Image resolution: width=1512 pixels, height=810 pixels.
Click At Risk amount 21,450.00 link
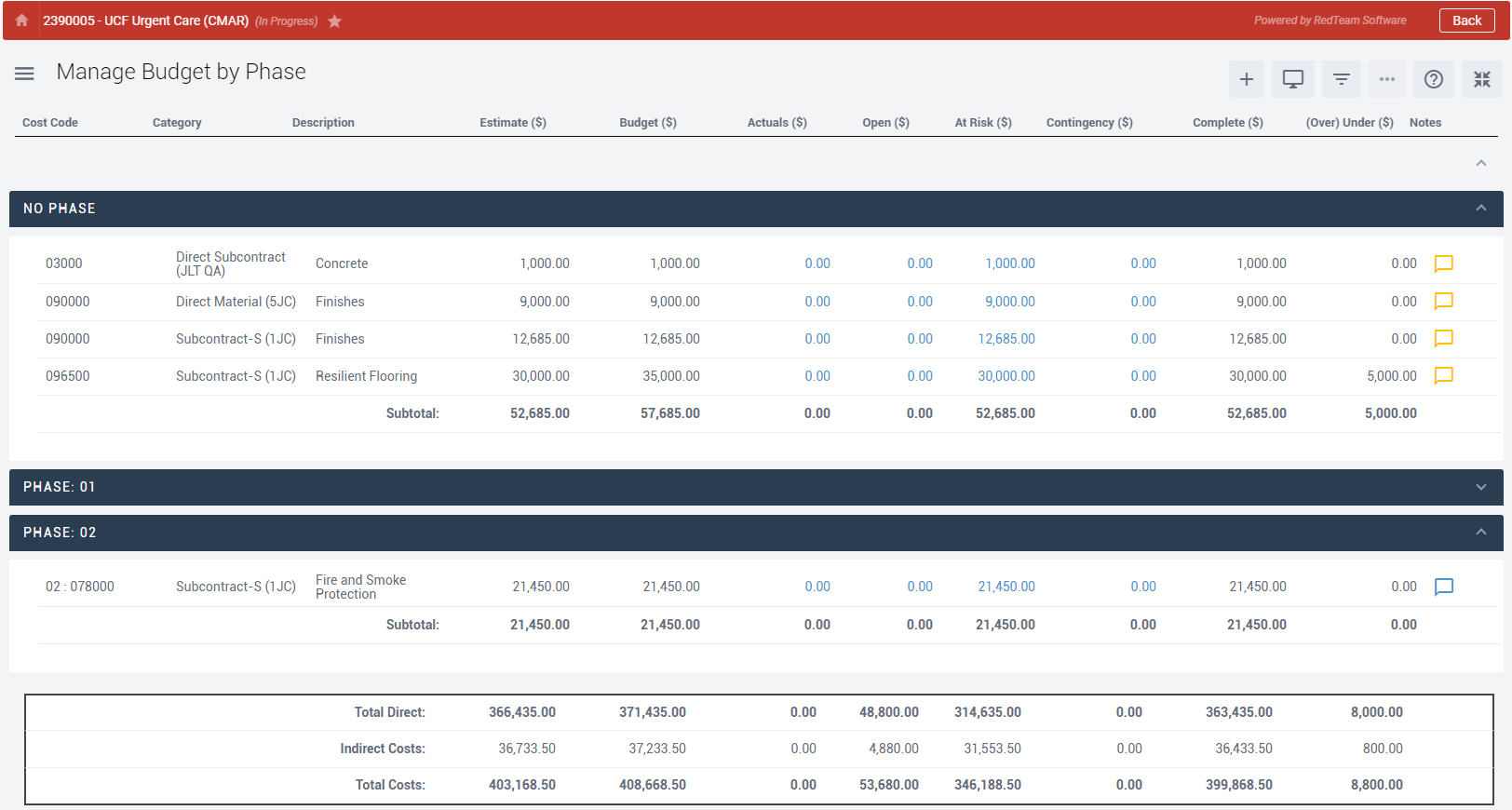click(1006, 587)
